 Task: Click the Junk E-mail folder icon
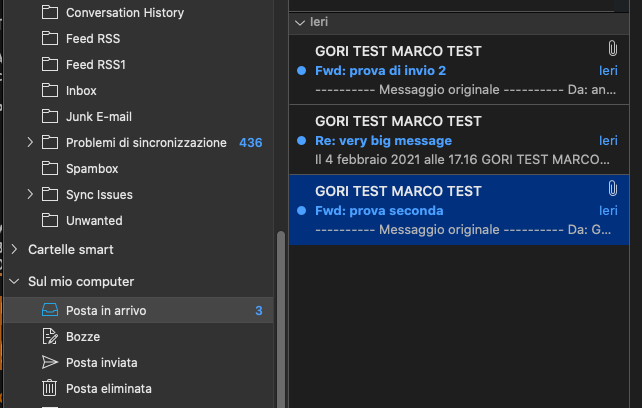50,117
